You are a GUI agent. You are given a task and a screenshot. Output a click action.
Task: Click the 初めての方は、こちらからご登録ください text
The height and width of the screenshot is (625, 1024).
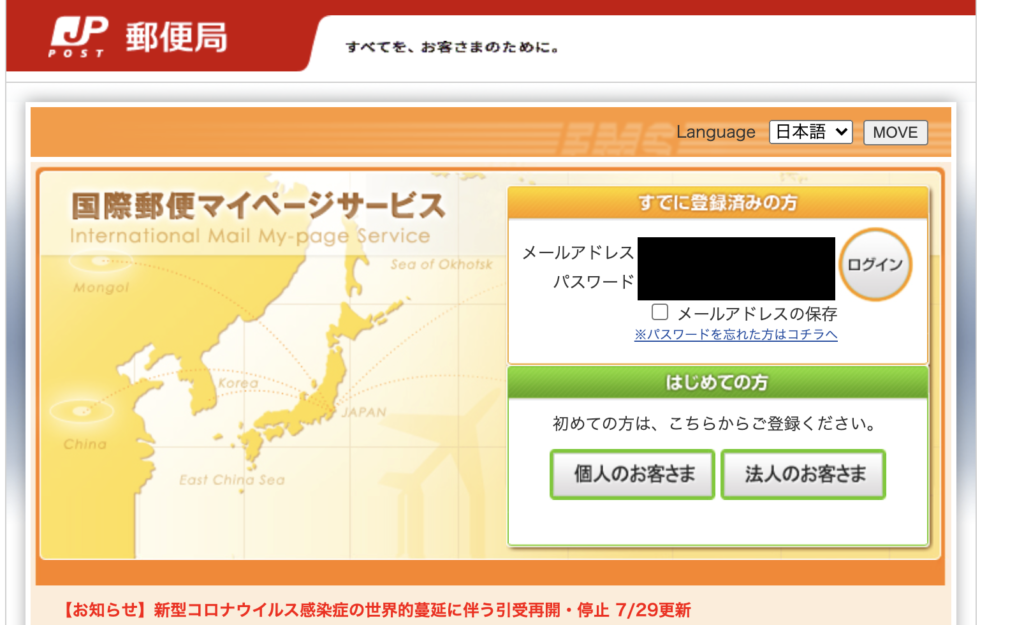click(715, 424)
